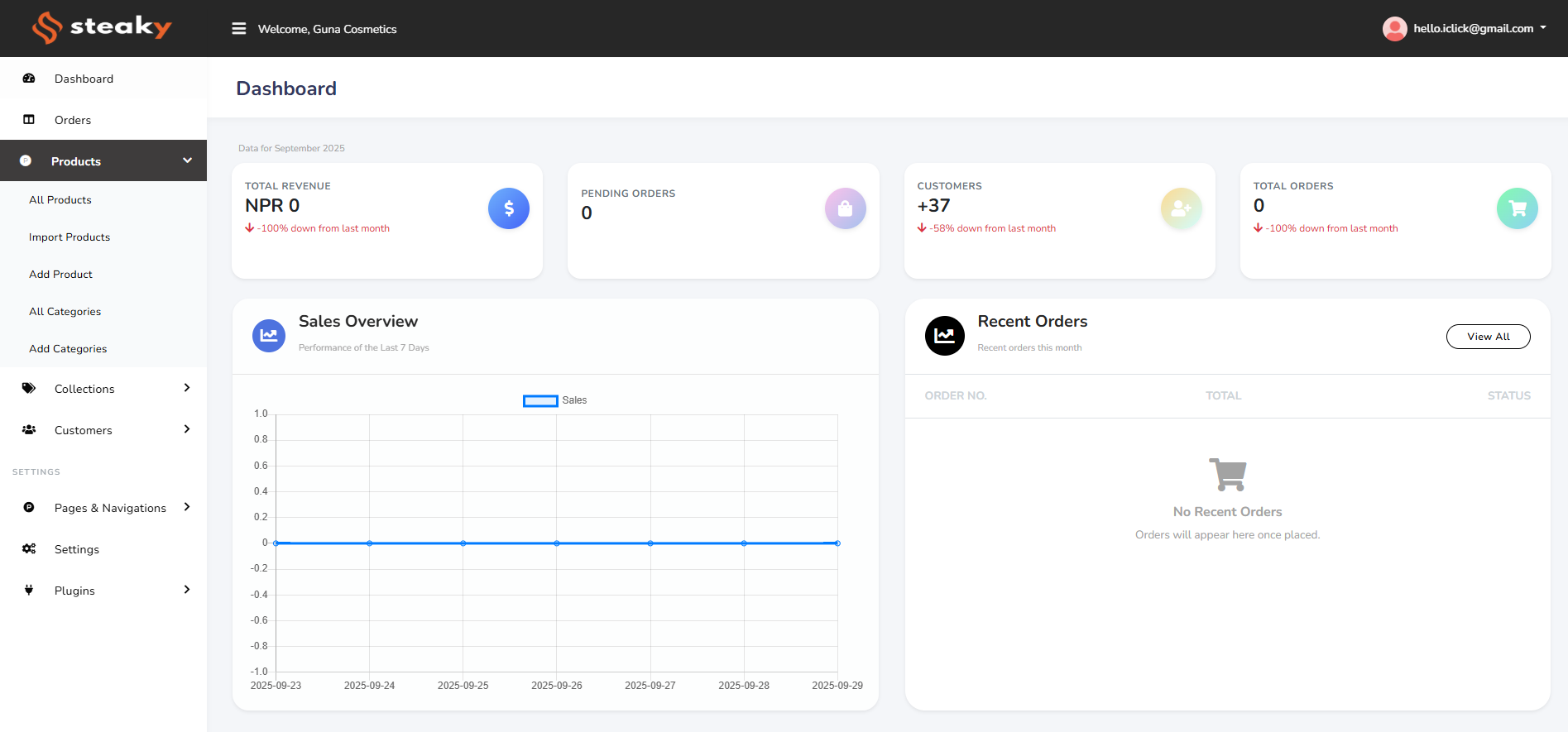
Task: Click the View All orders button
Action: coord(1488,337)
